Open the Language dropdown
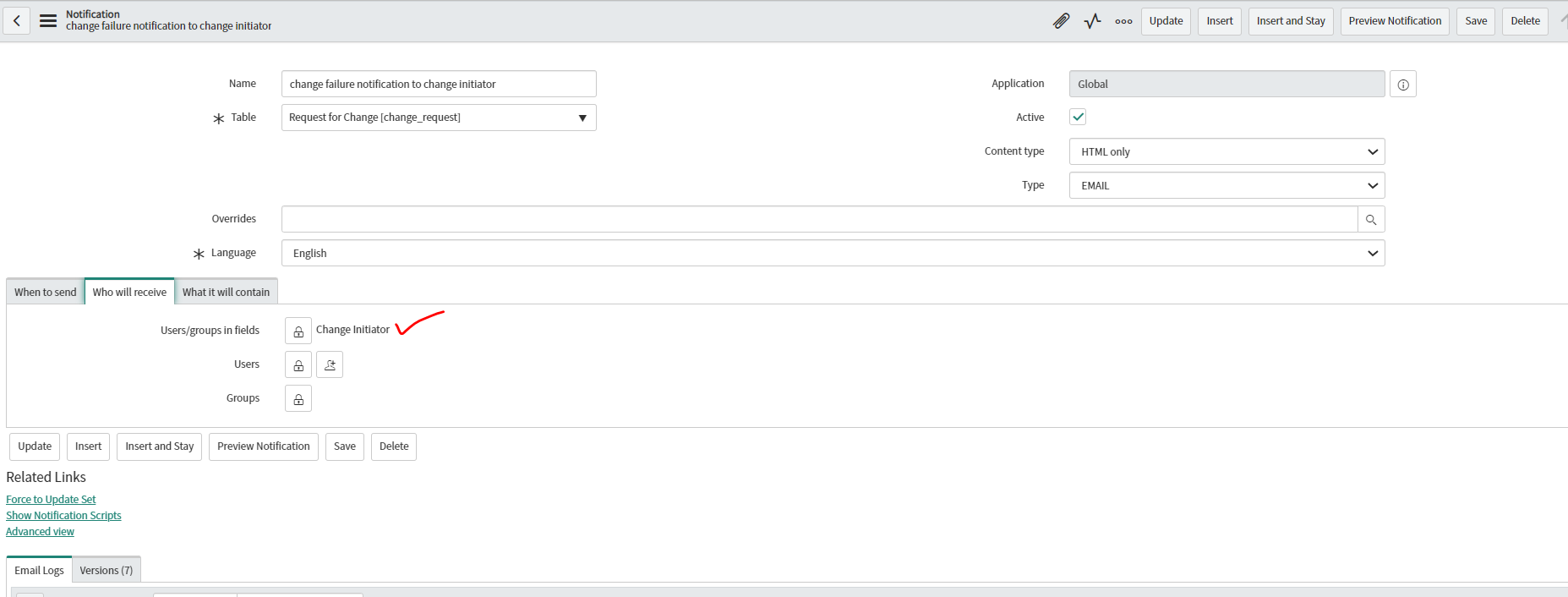The height and width of the screenshot is (597, 1568). (833, 253)
